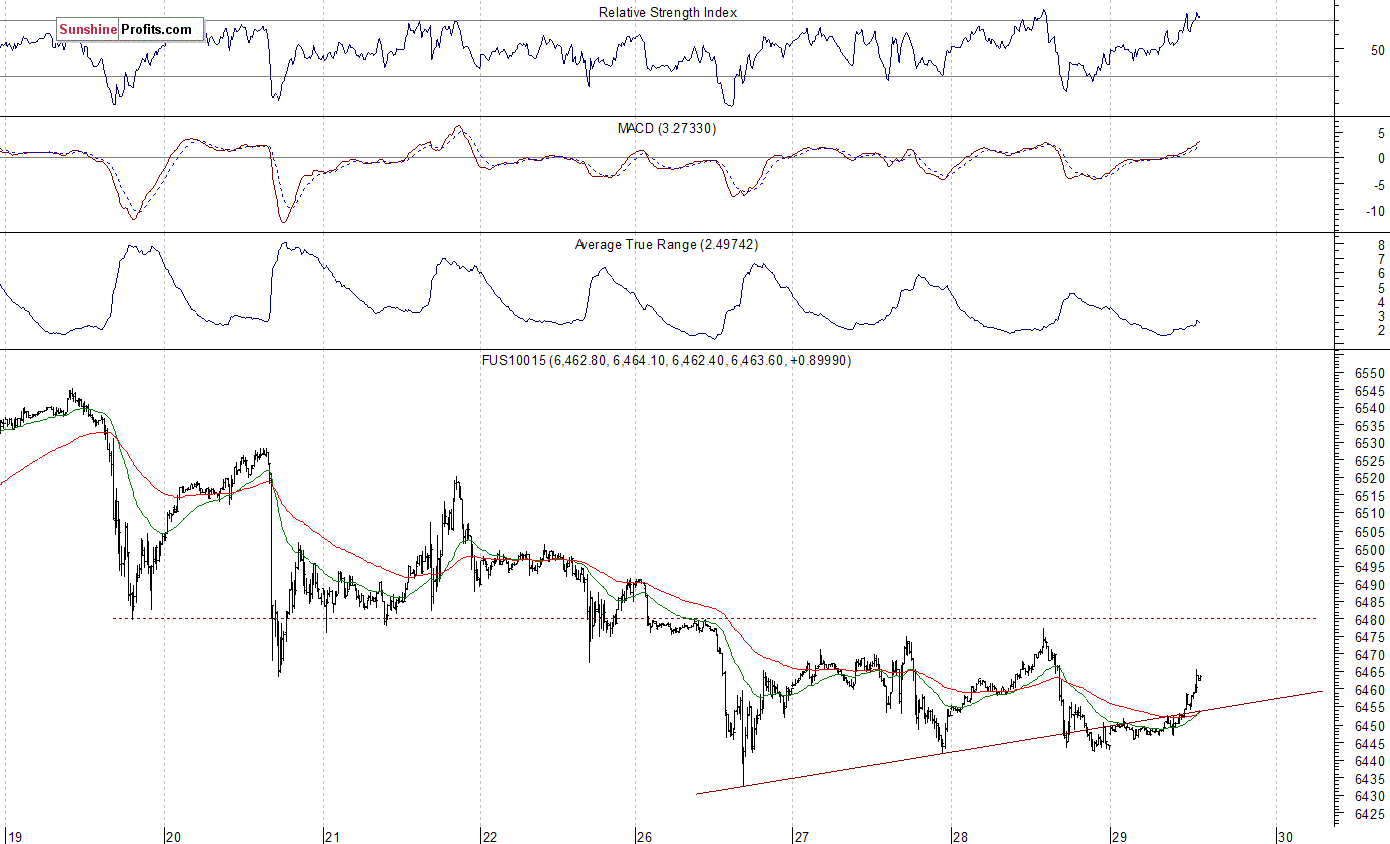Click the ATR 2 axis label
This screenshot has width=1390, height=844.
(x=1381, y=330)
